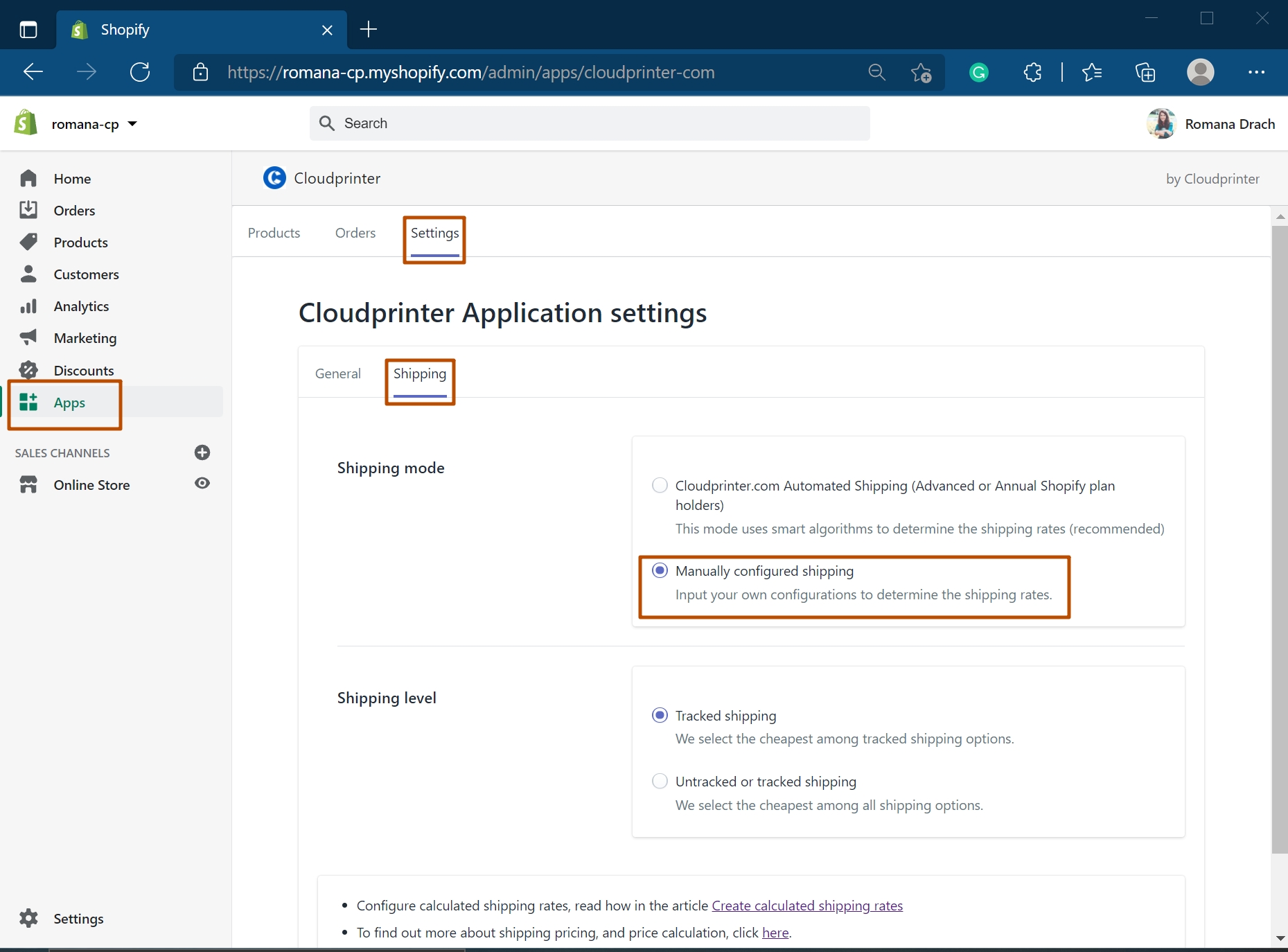Click 'Cloudprinter Application settings' heading

(502, 313)
